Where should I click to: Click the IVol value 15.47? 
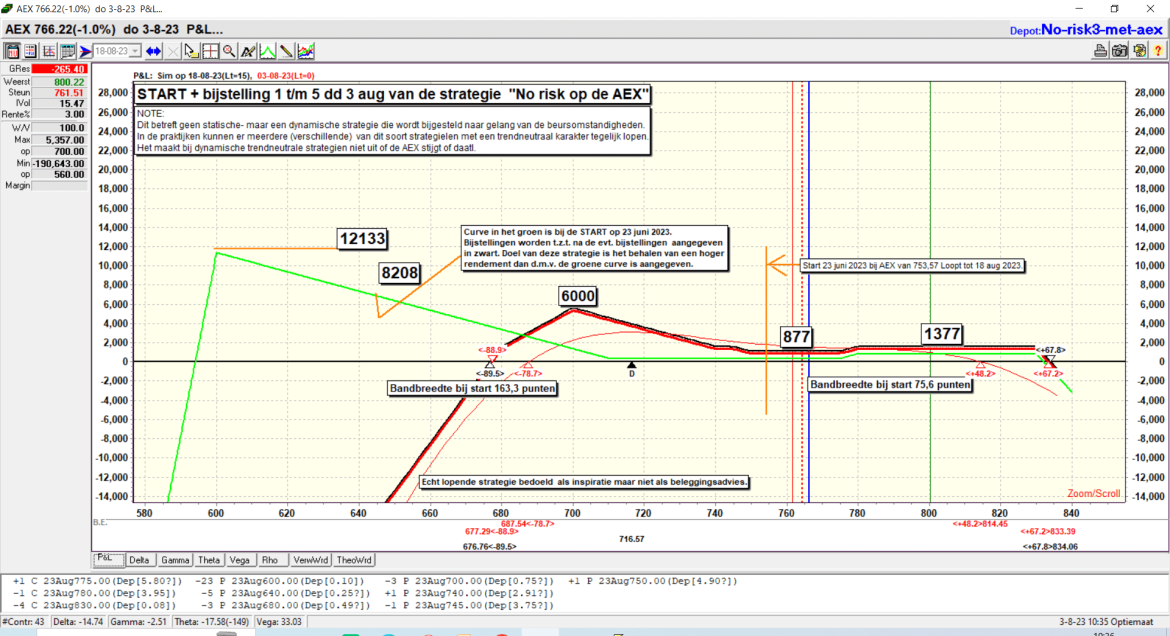coord(59,104)
